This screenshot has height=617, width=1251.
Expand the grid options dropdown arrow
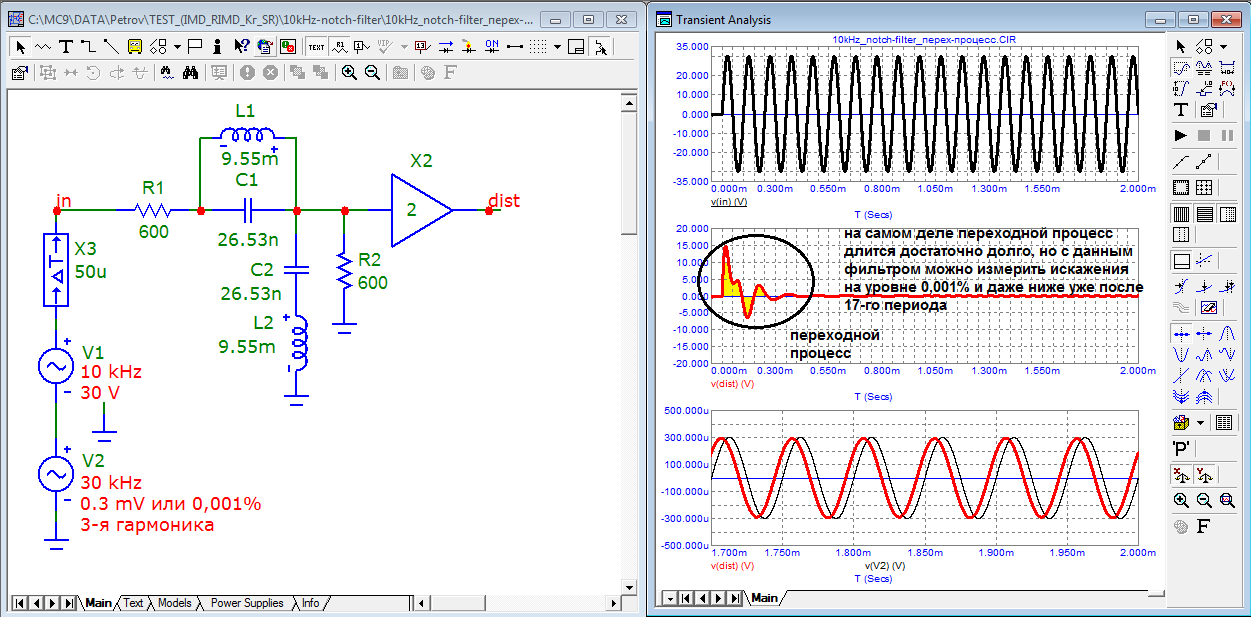coord(557,46)
